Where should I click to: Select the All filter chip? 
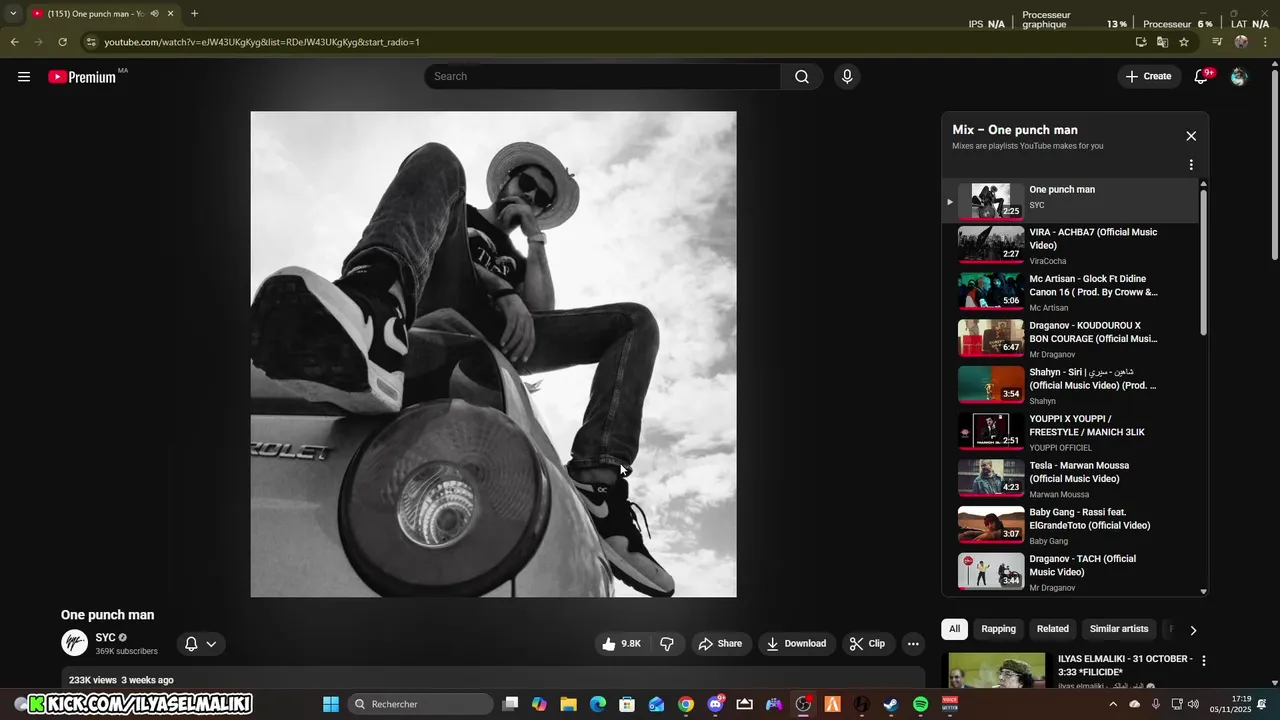(954, 629)
